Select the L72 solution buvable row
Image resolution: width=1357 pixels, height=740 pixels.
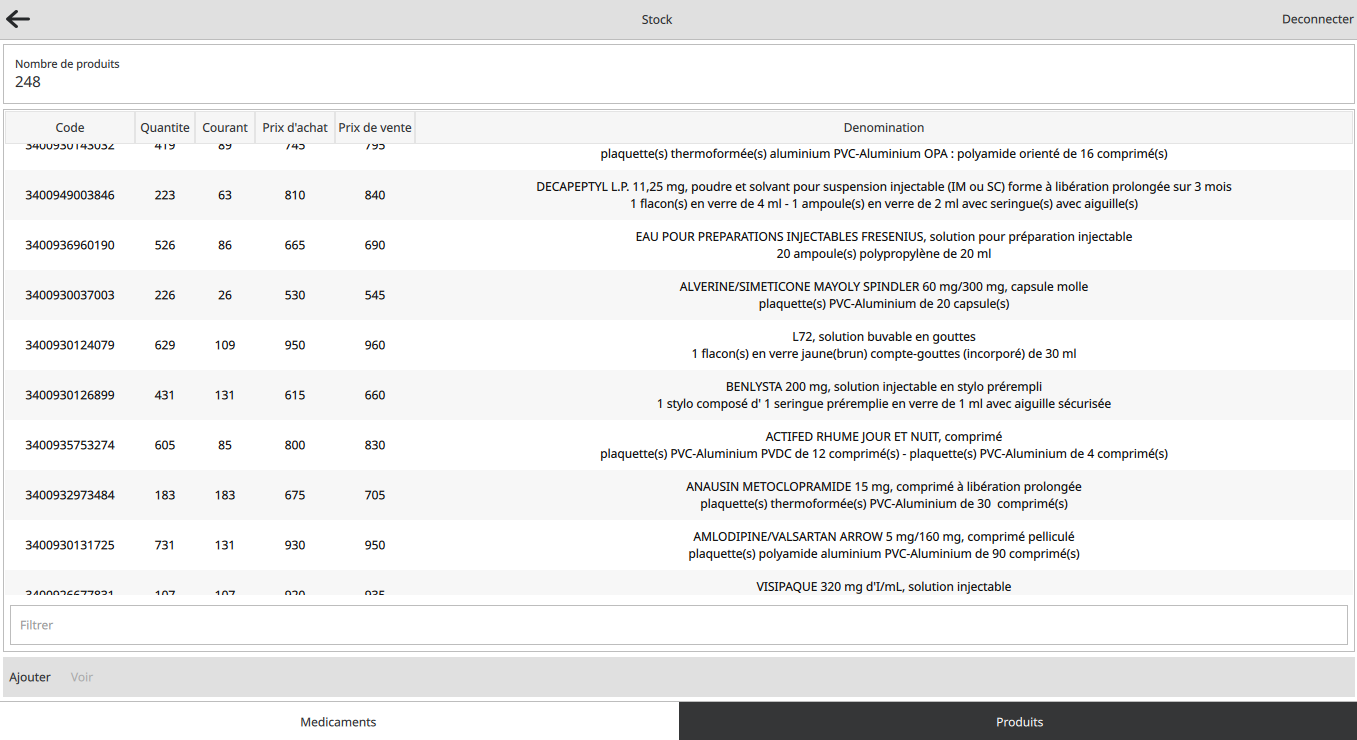883,345
